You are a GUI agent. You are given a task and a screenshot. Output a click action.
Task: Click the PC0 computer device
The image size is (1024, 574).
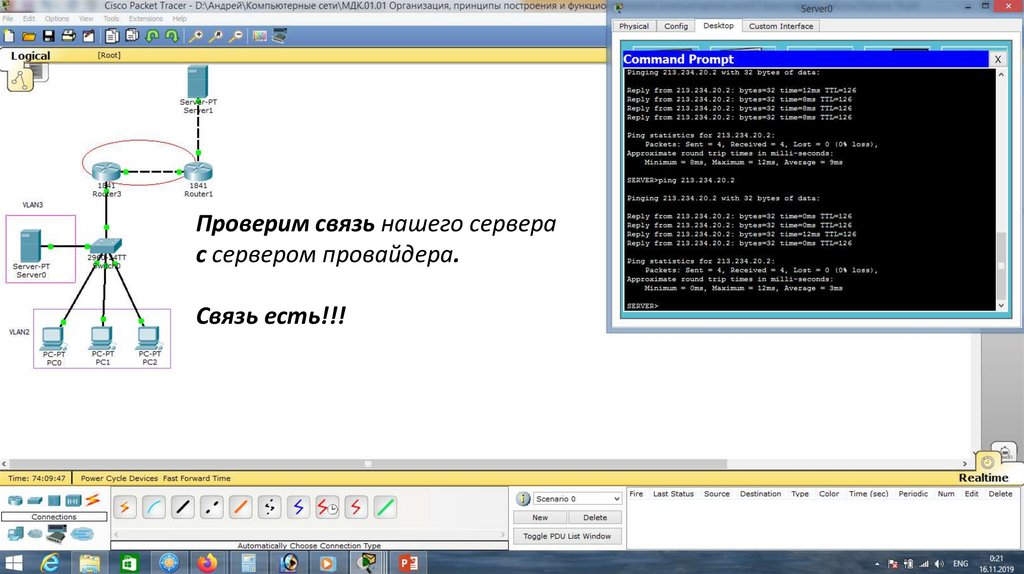(52, 338)
